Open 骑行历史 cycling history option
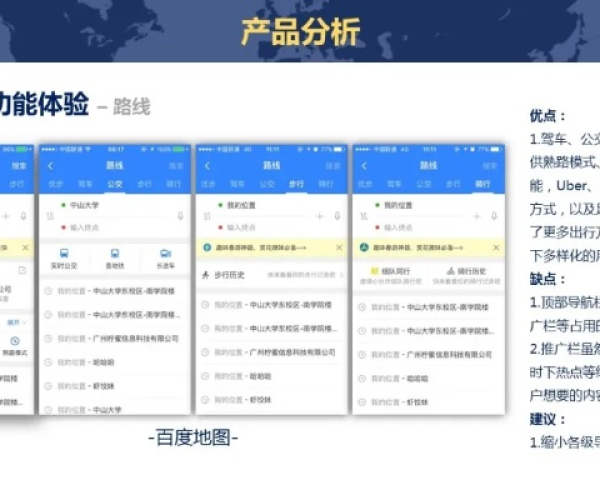 [466, 275]
